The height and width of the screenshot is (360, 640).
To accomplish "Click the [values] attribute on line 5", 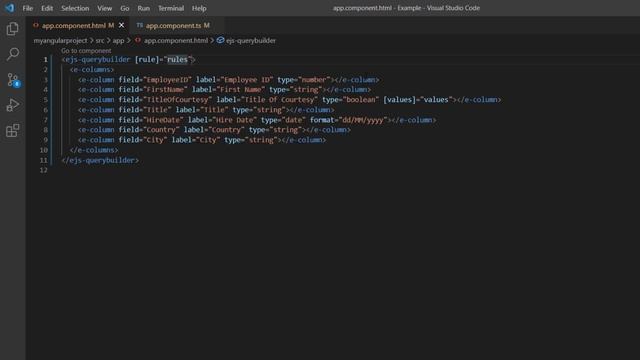I will click(x=399, y=100).
